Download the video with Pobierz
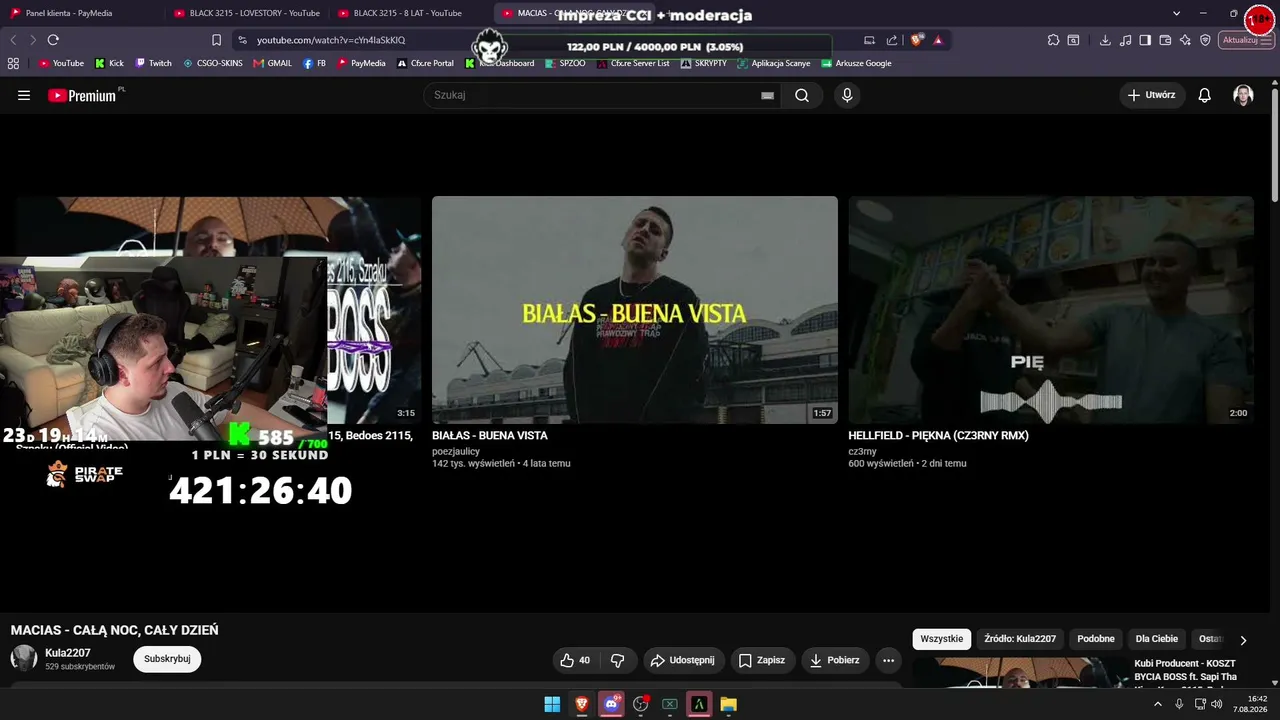Image resolution: width=1280 pixels, height=720 pixels. [834, 660]
